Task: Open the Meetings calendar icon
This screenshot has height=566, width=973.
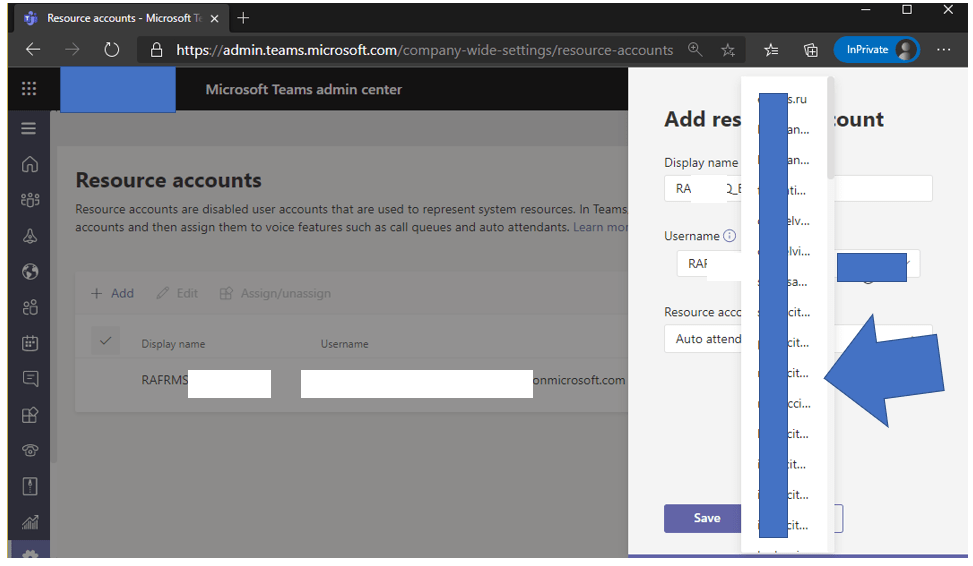Action: point(29,343)
